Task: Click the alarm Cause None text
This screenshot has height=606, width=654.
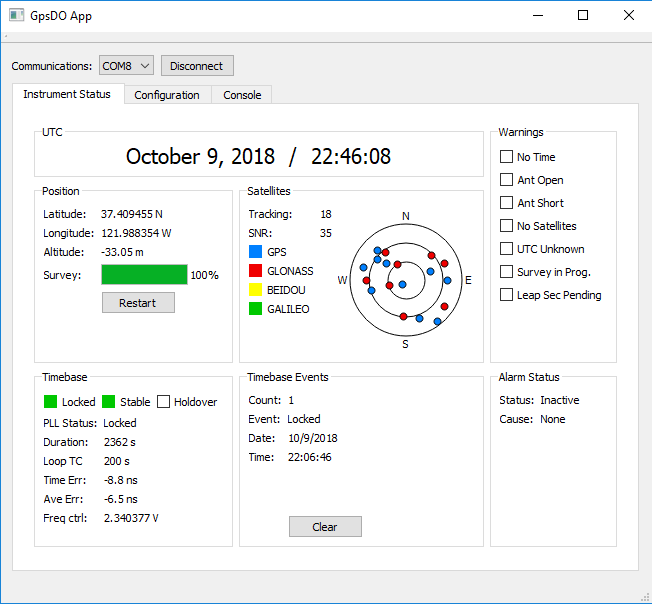Action: 553,419
